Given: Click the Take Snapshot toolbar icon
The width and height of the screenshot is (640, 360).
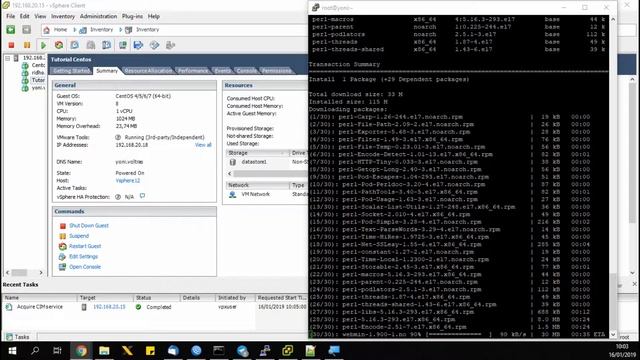Looking at the screenshot, I should (x=75, y=45).
